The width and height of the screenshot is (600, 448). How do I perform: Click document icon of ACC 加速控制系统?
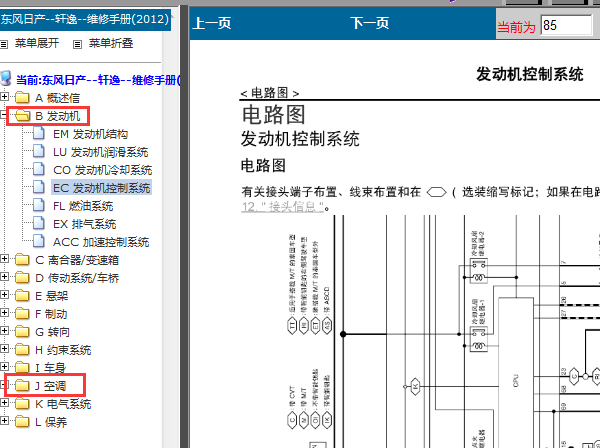(x=39, y=241)
